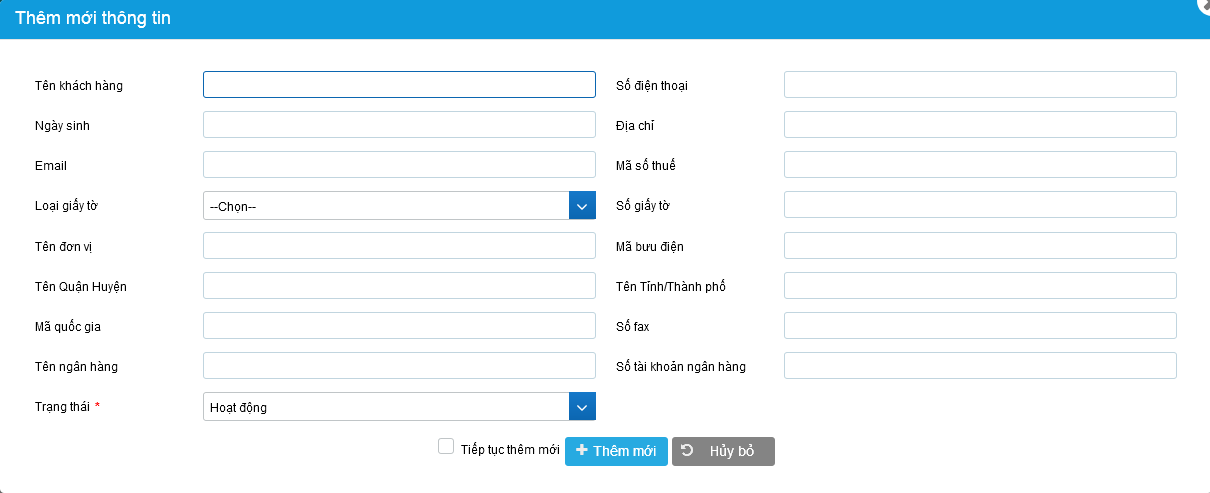The width and height of the screenshot is (1210, 493).
Task: Click the Số giấy tờ input field
Action: click(980, 205)
